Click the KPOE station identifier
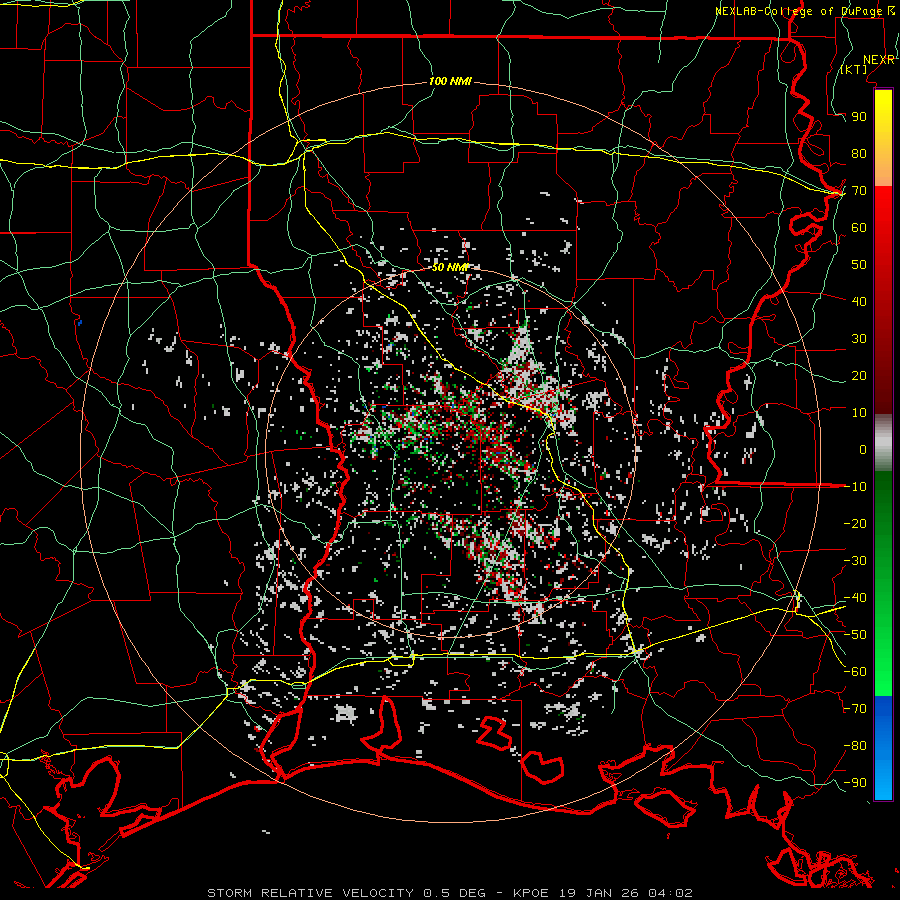The height and width of the screenshot is (900, 900). point(534,893)
